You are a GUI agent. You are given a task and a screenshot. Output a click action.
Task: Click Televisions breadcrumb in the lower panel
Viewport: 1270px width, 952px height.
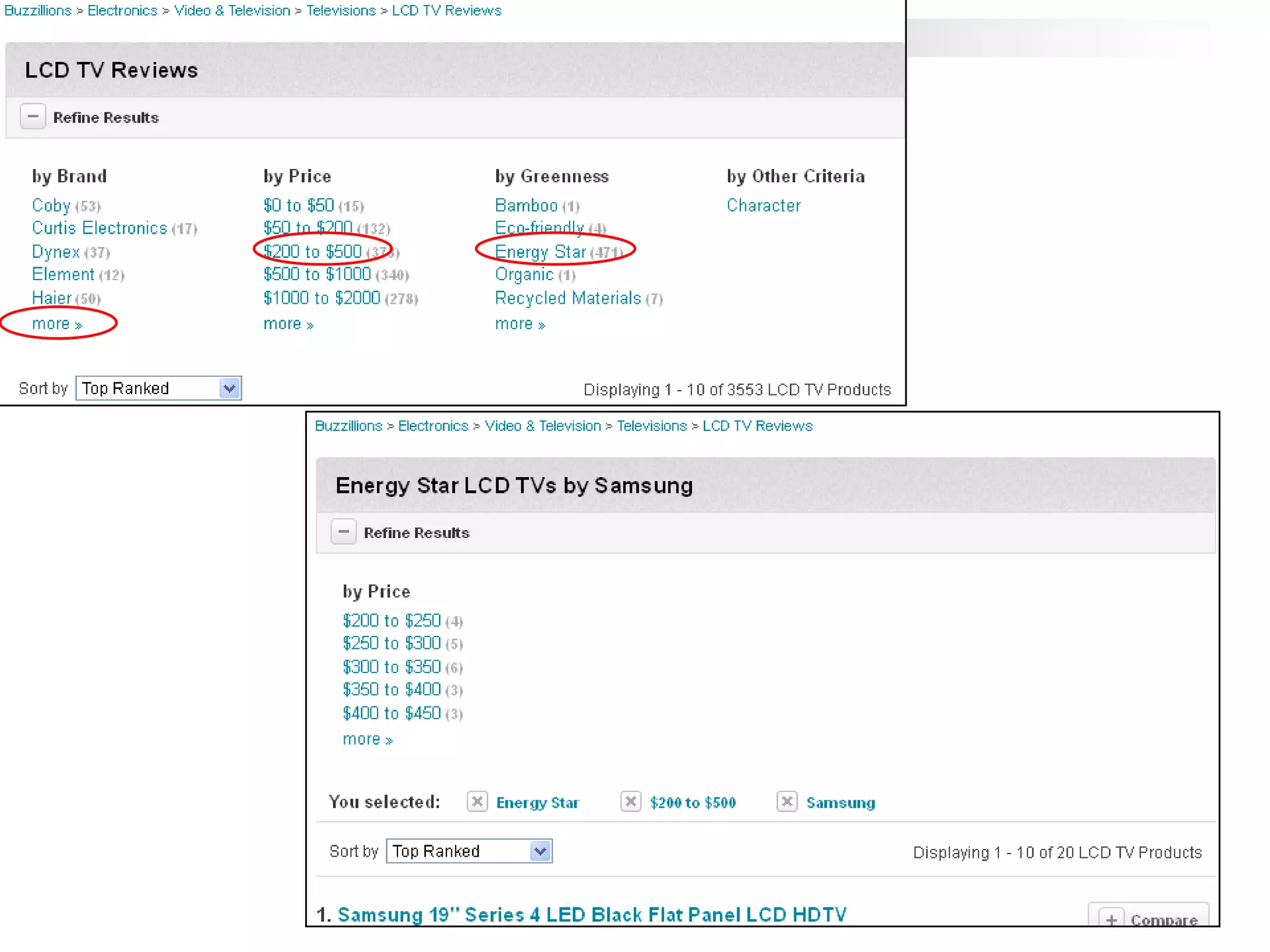pos(651,426)
